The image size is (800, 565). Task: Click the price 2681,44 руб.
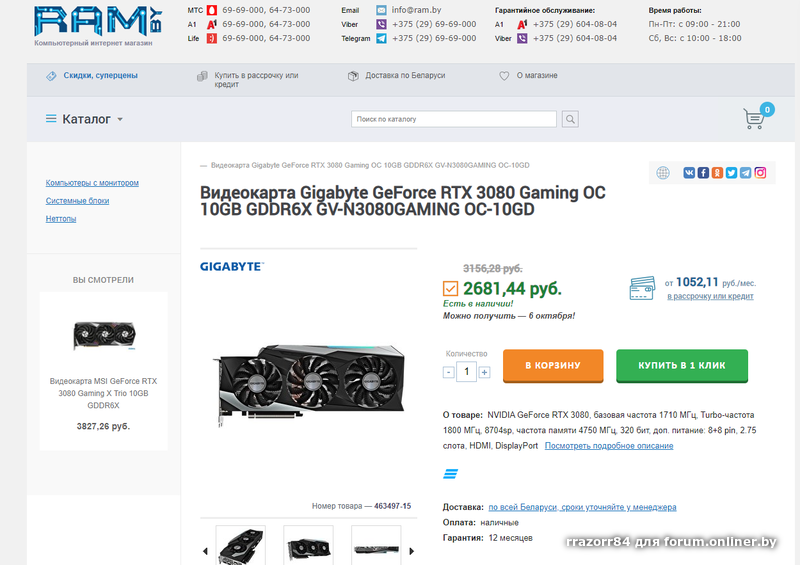click(x=512, y=289)
